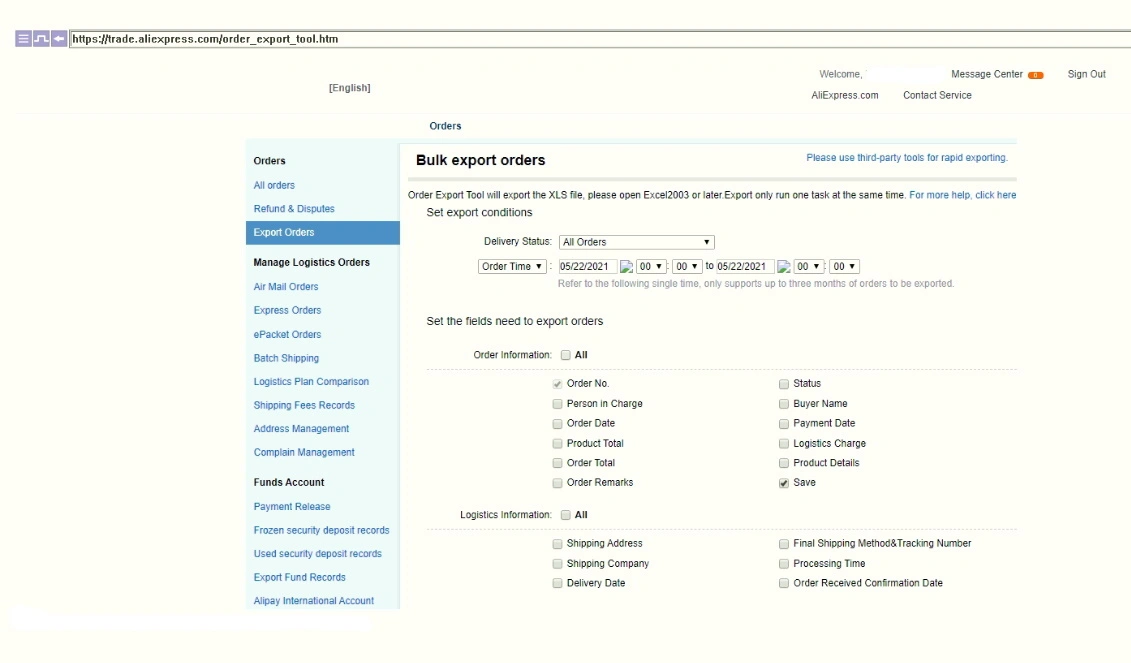Image resolution: width=1131 pixels, height=663 pixels.
Task: Open Alipay International Account
Action: pos(313,601)
